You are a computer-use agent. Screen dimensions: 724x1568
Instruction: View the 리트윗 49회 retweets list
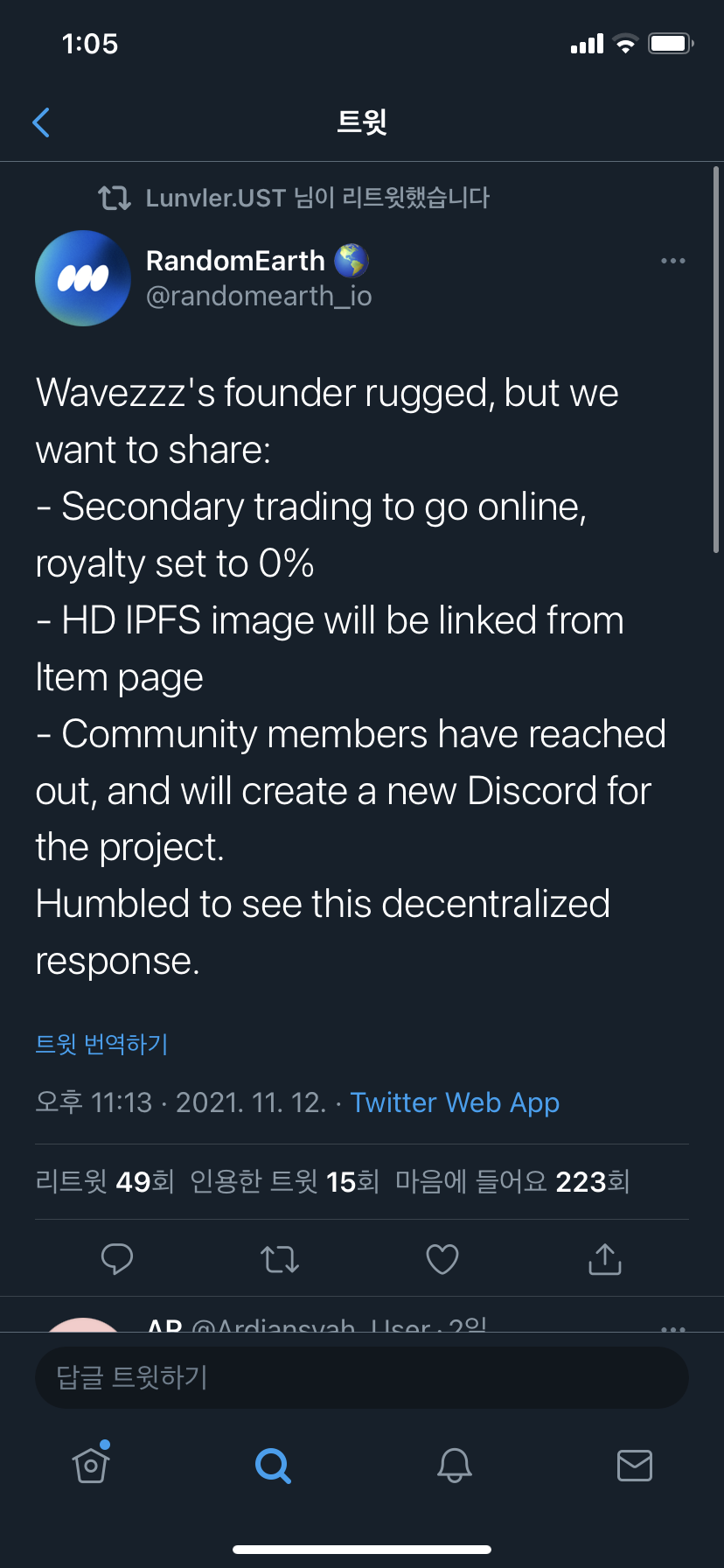pos(105,1182)
